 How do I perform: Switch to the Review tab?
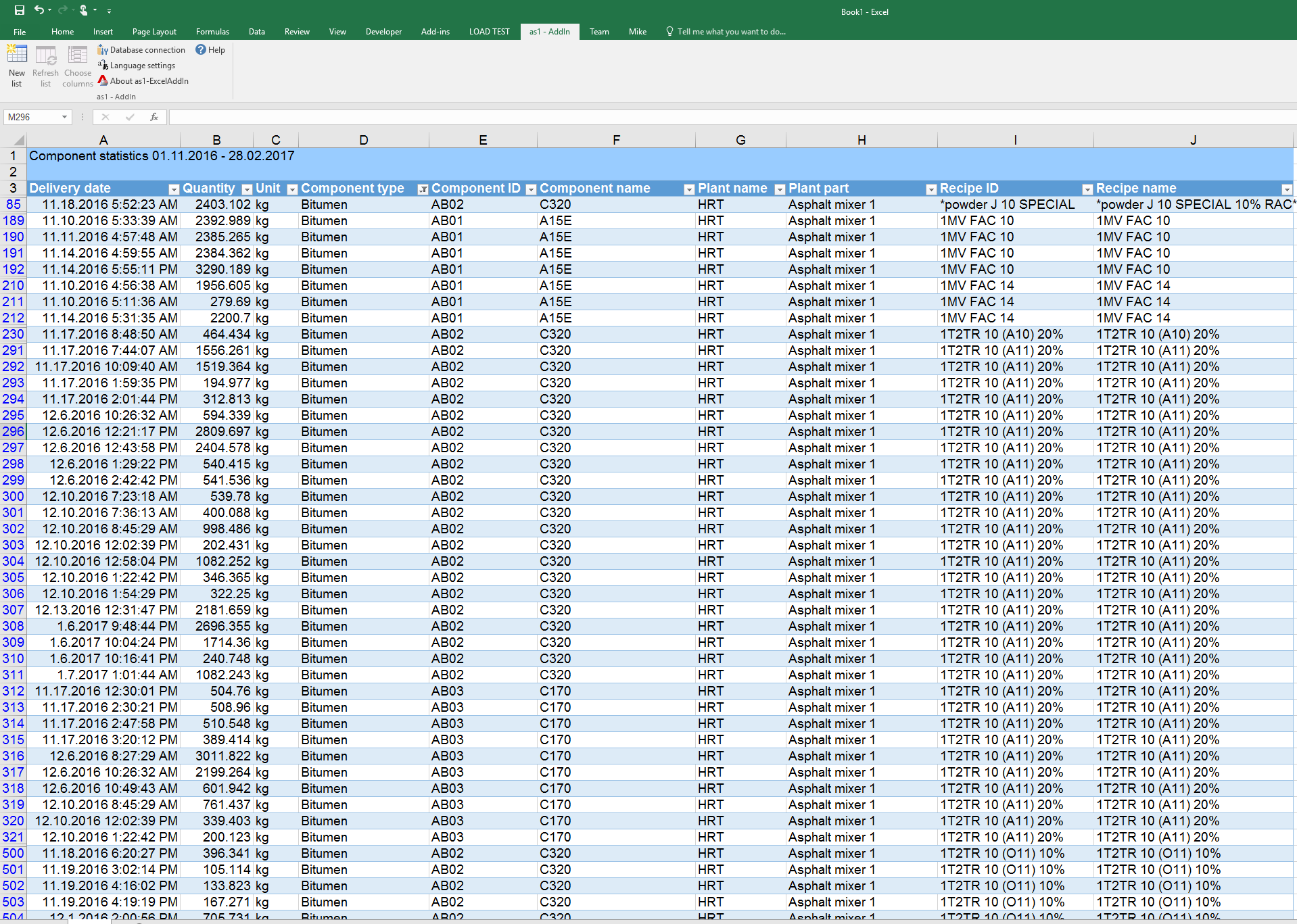click(297, 32)
